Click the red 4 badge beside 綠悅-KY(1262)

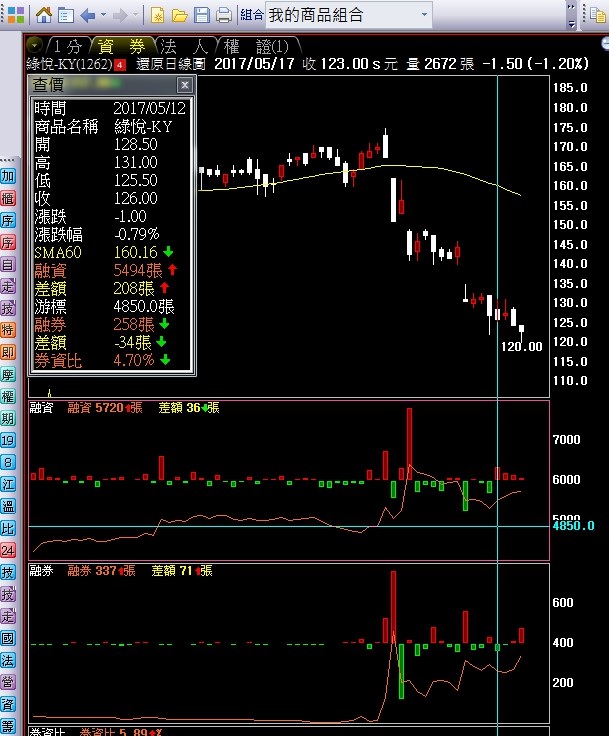[120, 65]
